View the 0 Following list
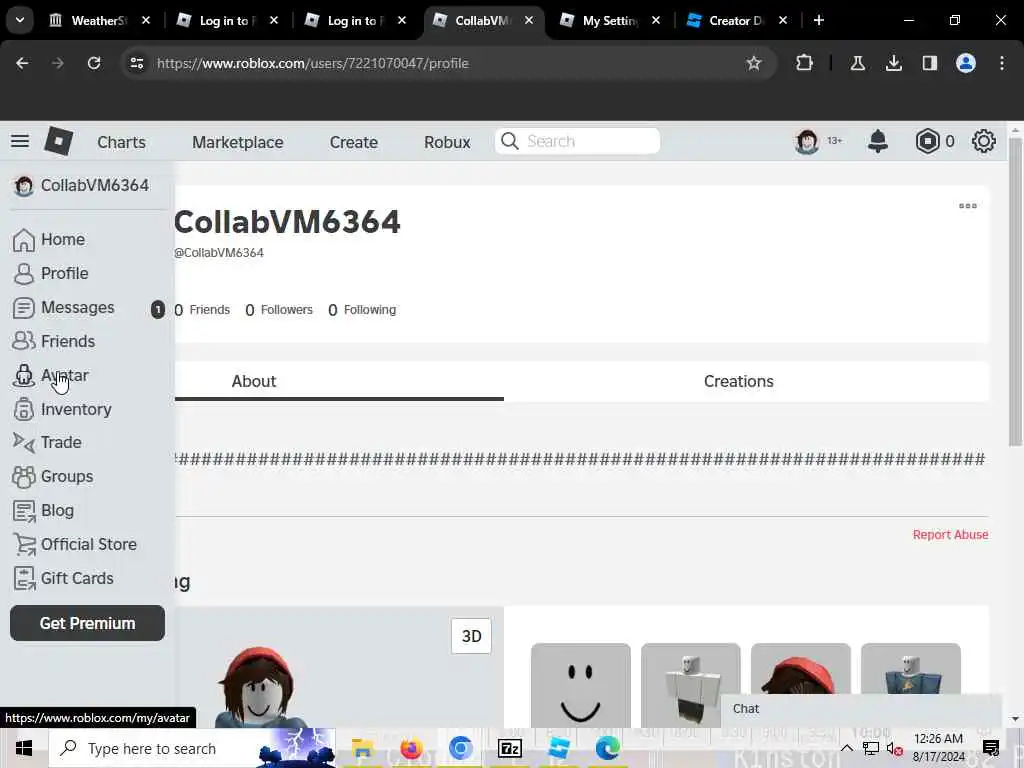The width and height of the screenshot is (1024, 768). click(362, 310)
